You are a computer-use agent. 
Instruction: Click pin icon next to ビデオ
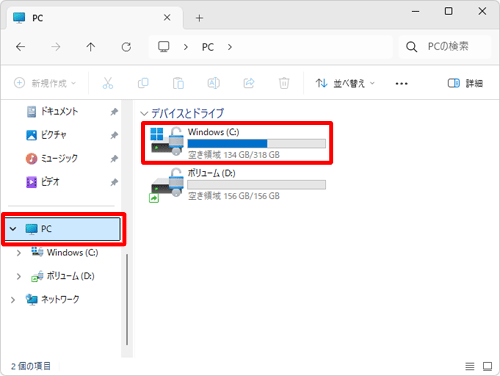coord(114,182)
